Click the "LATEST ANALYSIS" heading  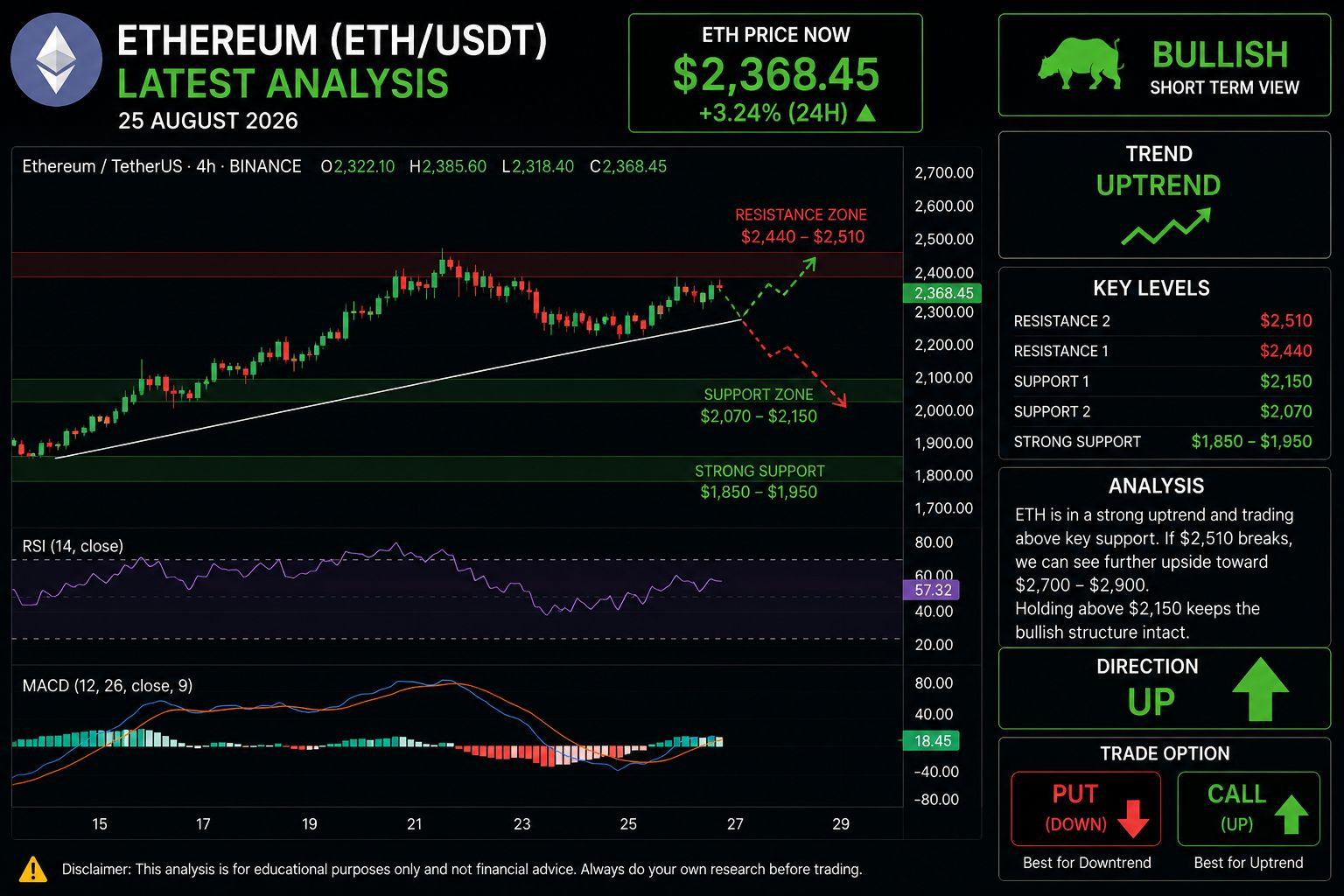tap(283, 84)
